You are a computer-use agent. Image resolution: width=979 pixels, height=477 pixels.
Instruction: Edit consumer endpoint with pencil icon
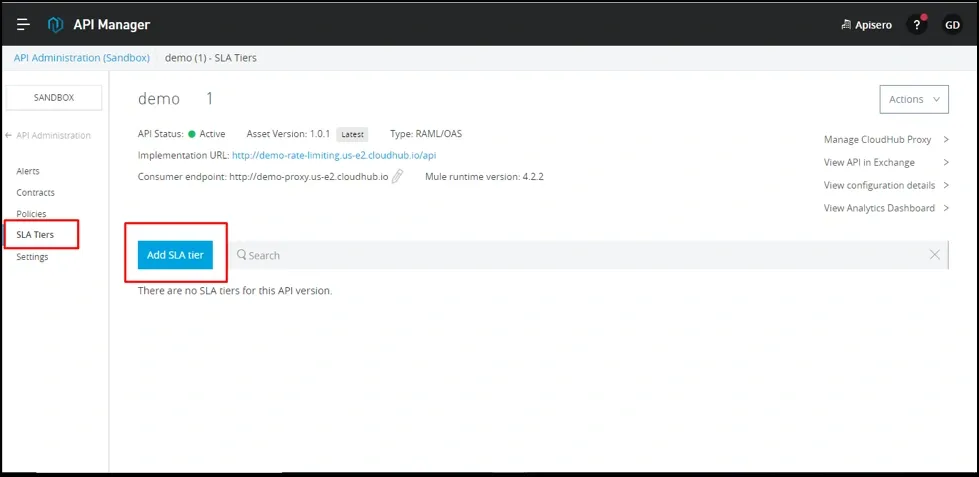398,176
